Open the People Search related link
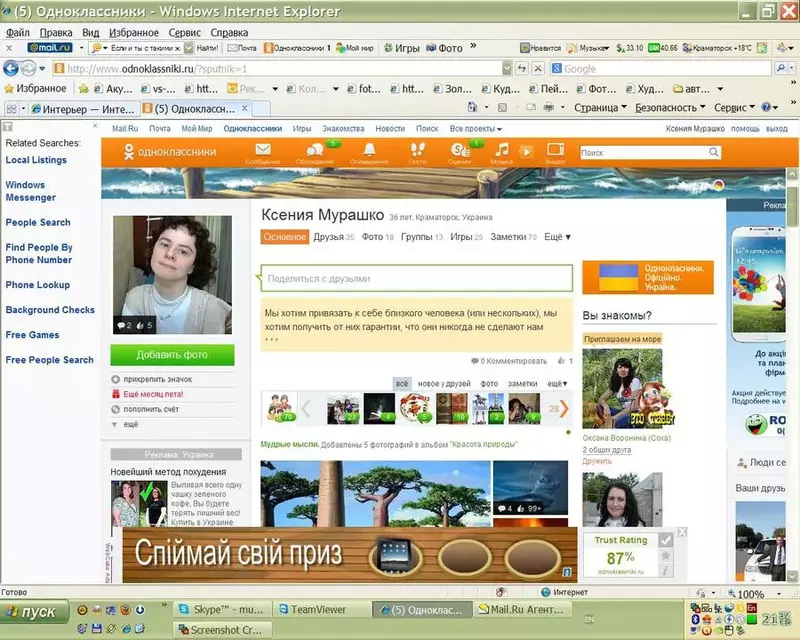 pos(38,223)
